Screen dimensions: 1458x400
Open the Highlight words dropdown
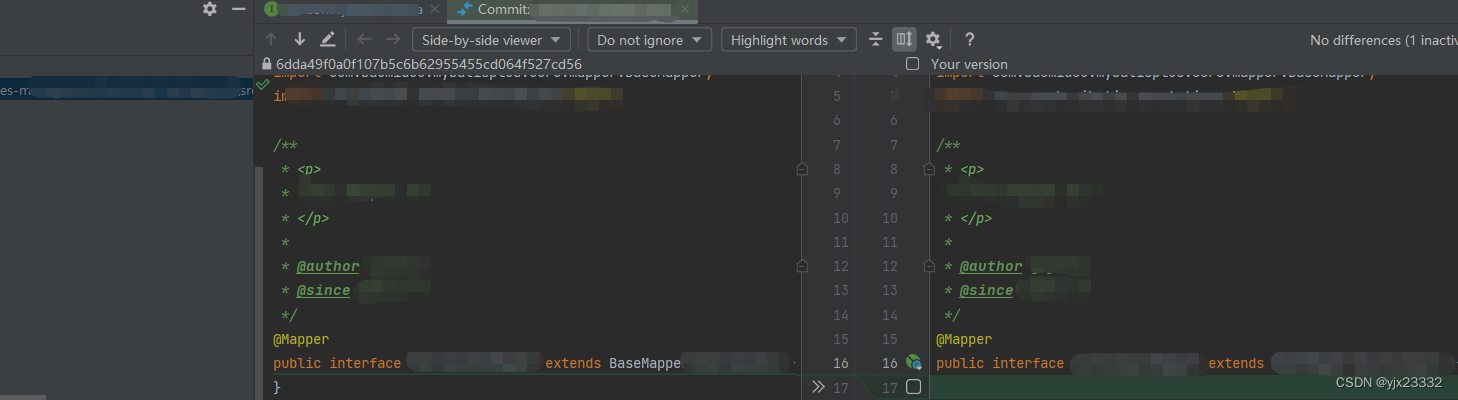click(x=788, y=40)
